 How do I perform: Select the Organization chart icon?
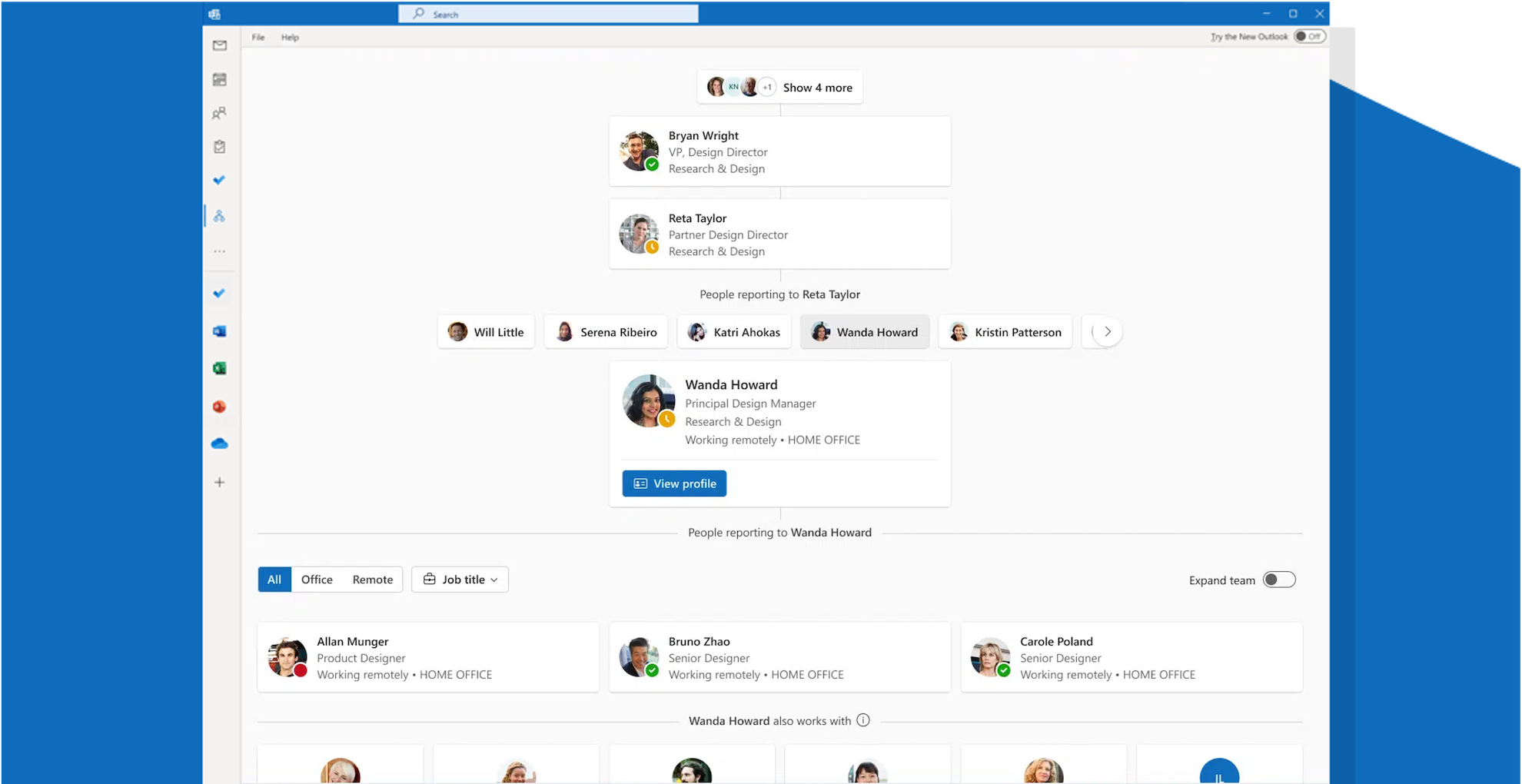pos(219,216)
